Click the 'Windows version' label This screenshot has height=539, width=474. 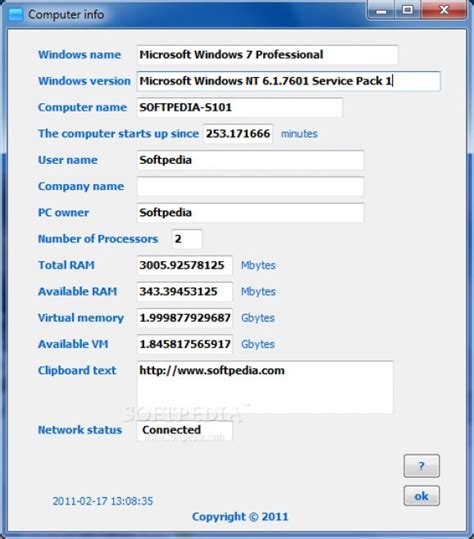(x=84, y=81)
